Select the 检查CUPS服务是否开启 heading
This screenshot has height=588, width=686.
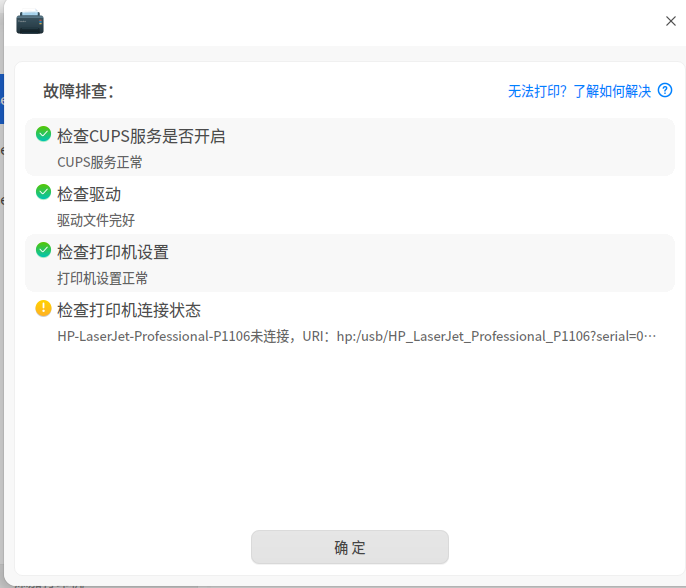pyautogui.click(x=141, y=136)
